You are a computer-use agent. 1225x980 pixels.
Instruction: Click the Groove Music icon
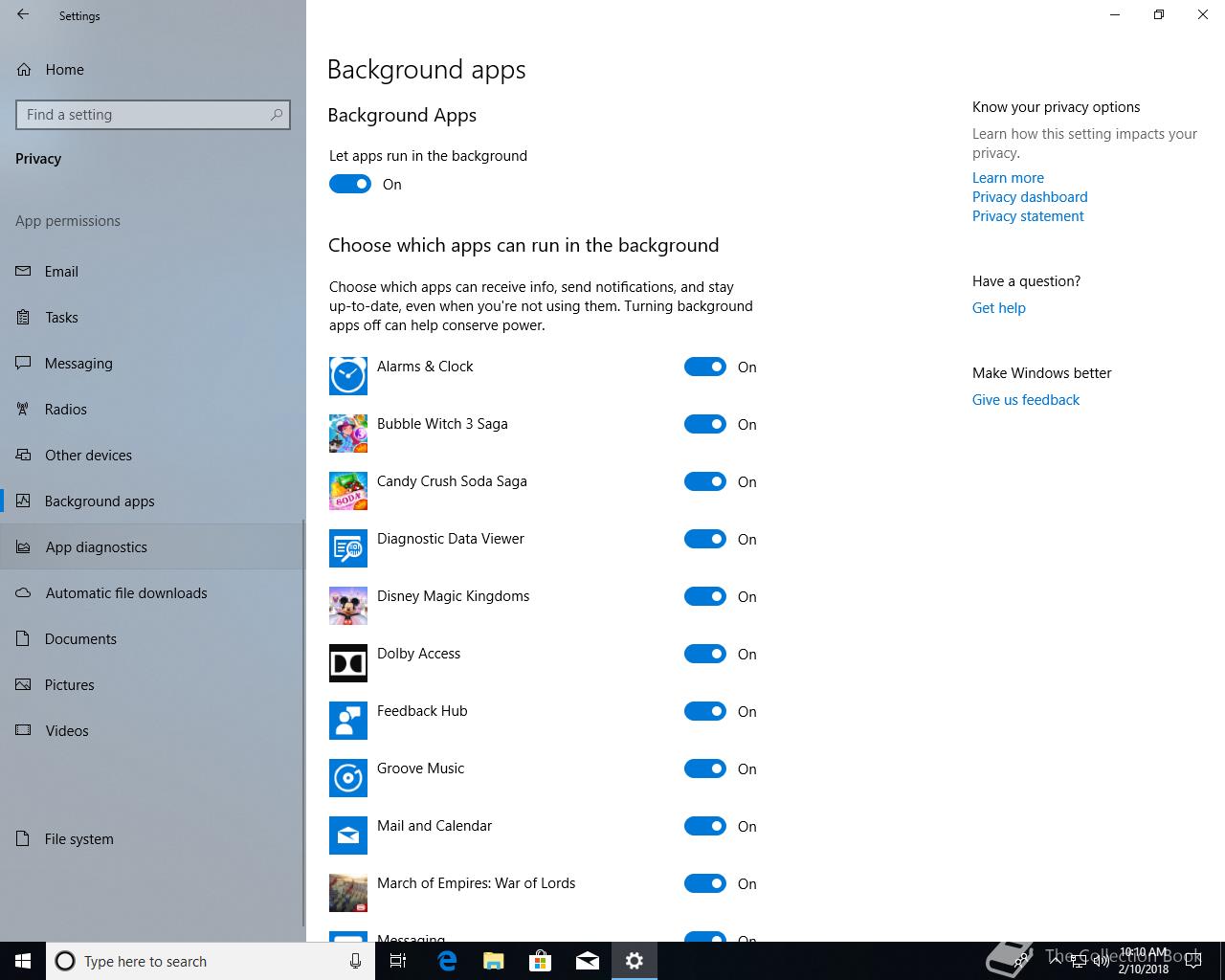(x=348, y=778)
